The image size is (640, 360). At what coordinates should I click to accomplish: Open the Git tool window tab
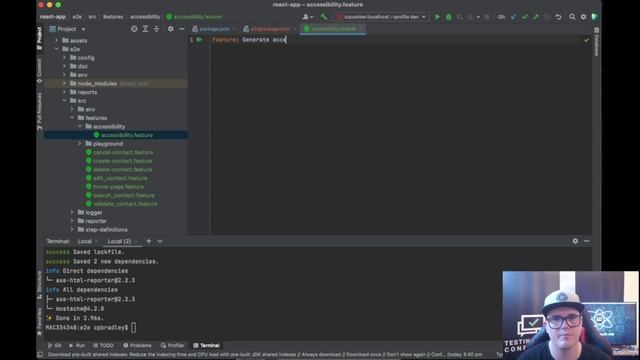click(54, 345)
